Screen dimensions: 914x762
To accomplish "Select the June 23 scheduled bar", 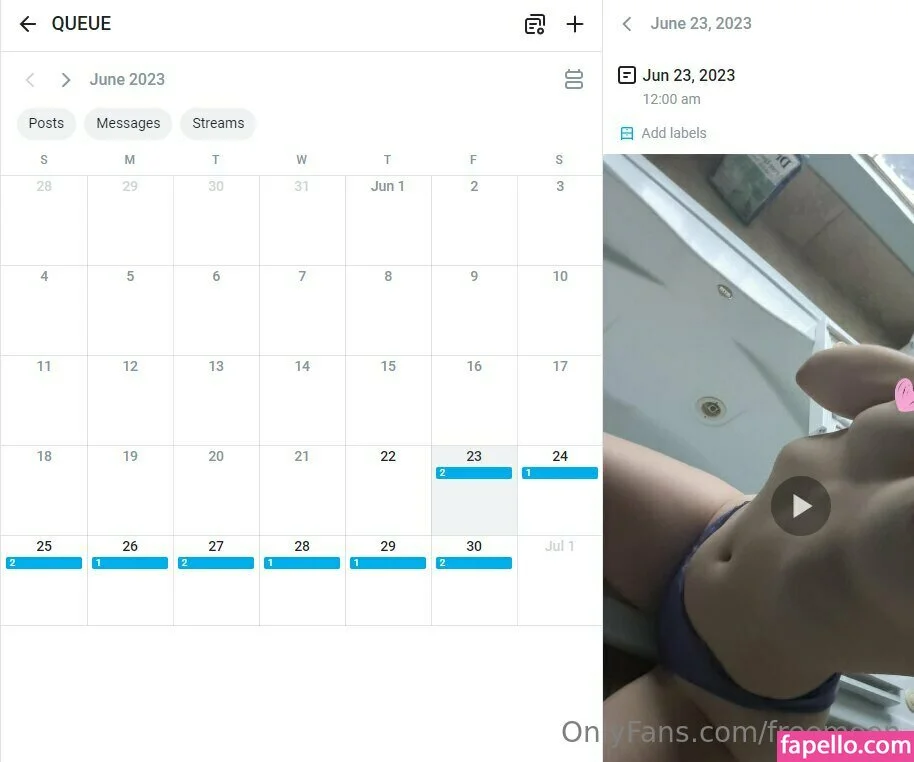I will (x=474, y=473).
